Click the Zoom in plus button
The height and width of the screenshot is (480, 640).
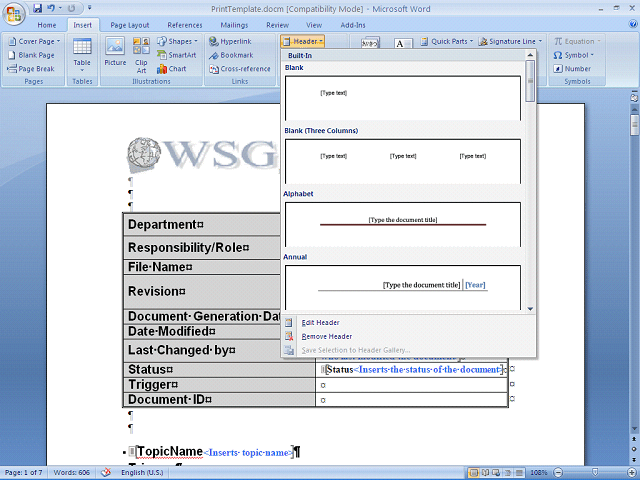pos(632,472)
